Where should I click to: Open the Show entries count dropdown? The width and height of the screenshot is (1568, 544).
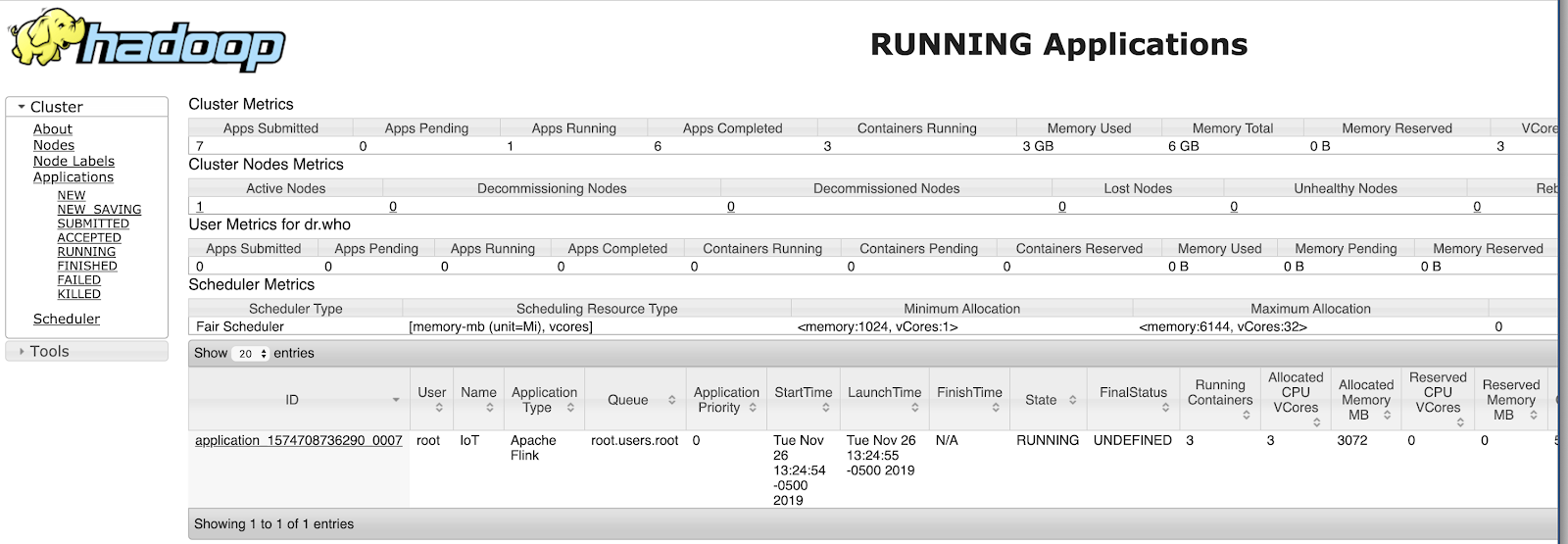(251, 354)
